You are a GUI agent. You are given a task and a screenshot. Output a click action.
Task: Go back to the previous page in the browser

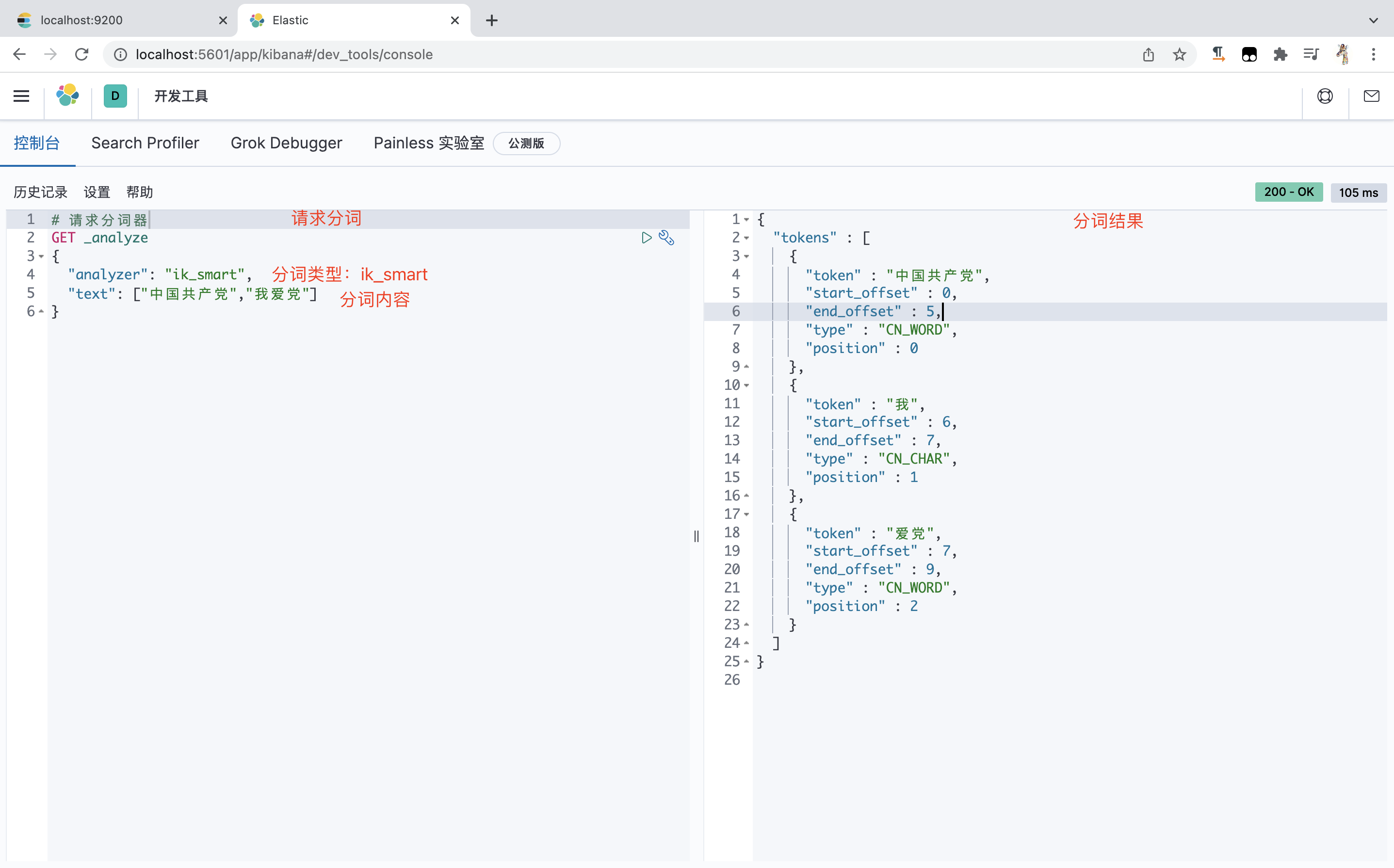[19, 54]
